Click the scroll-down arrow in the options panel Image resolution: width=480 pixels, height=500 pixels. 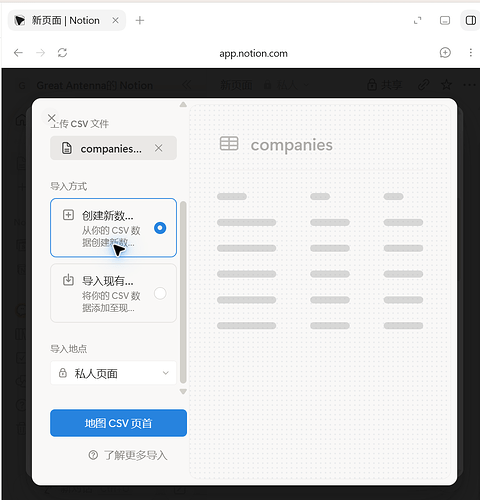(183, 391)
